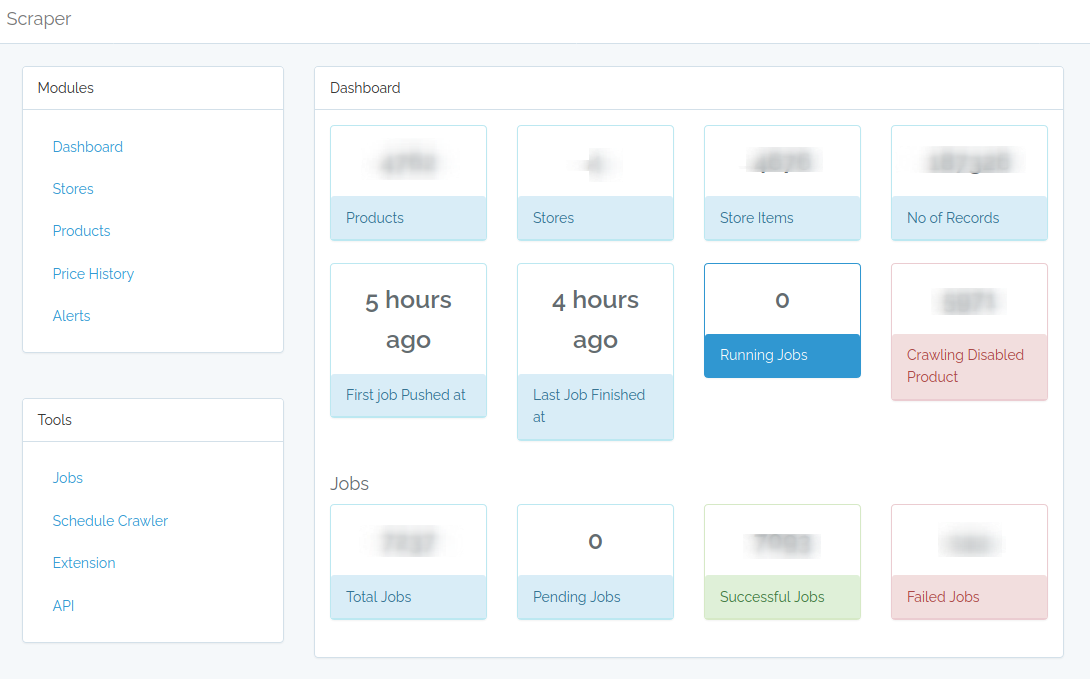Open the API tool link
1090x679 pixels.
pos(63,606)
